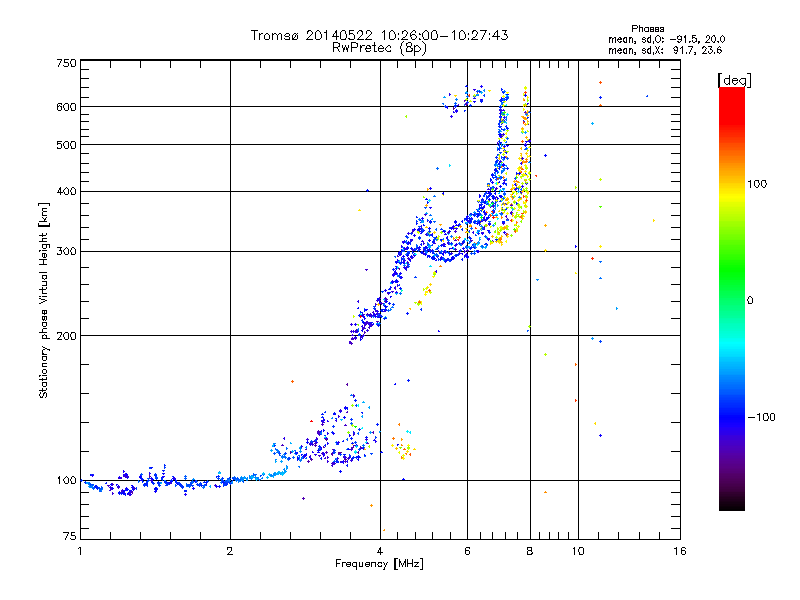Click the 10 tick label on frequency axis
Screen dimensions: 800x600
pyautogui.click(x=578, y=551)
